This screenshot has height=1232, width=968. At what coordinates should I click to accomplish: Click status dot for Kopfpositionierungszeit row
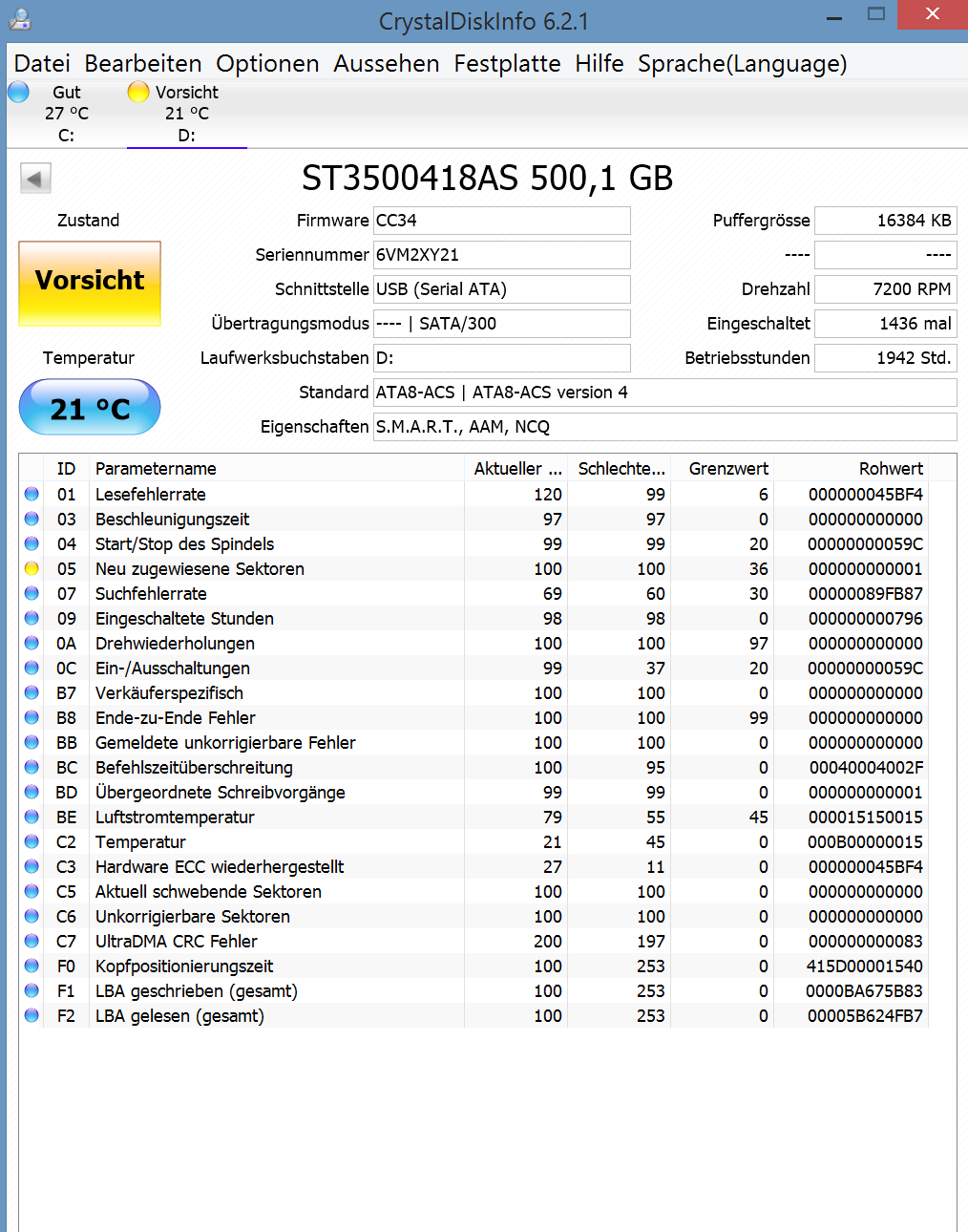32,966
